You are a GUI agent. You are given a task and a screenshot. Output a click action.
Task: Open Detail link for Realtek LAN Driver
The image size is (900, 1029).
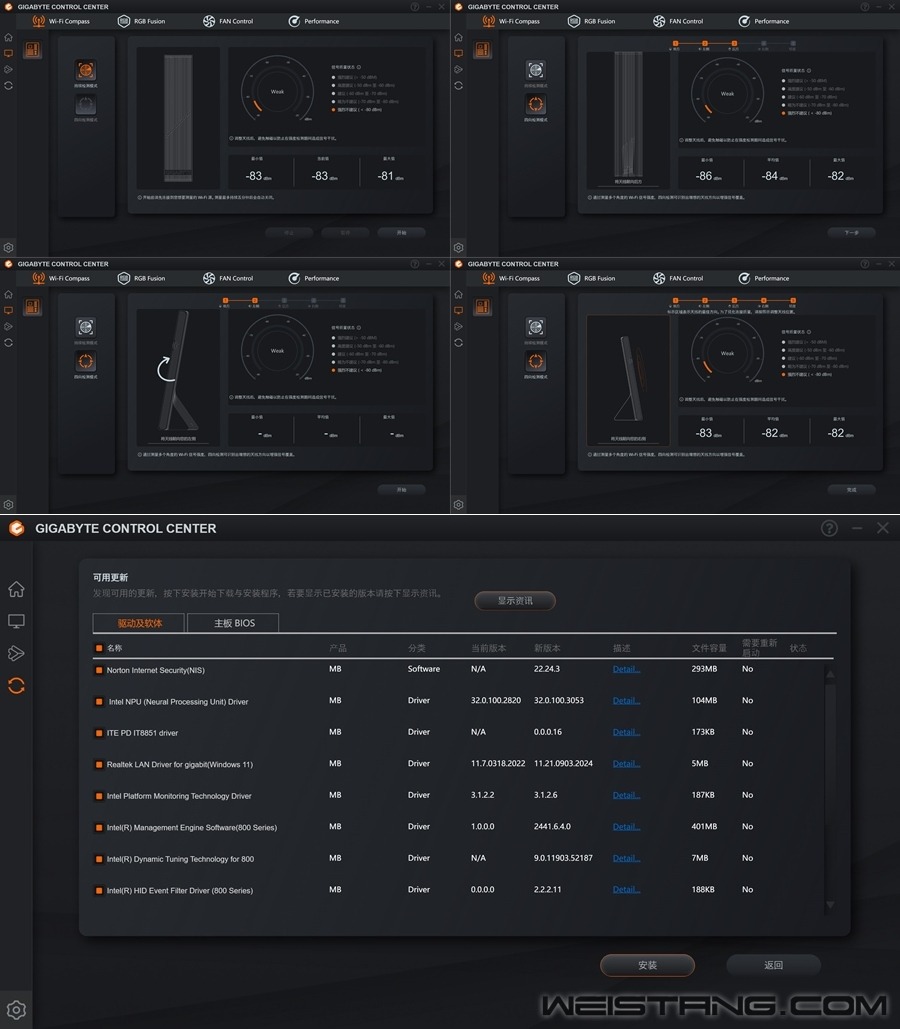[x=626, y=763]
